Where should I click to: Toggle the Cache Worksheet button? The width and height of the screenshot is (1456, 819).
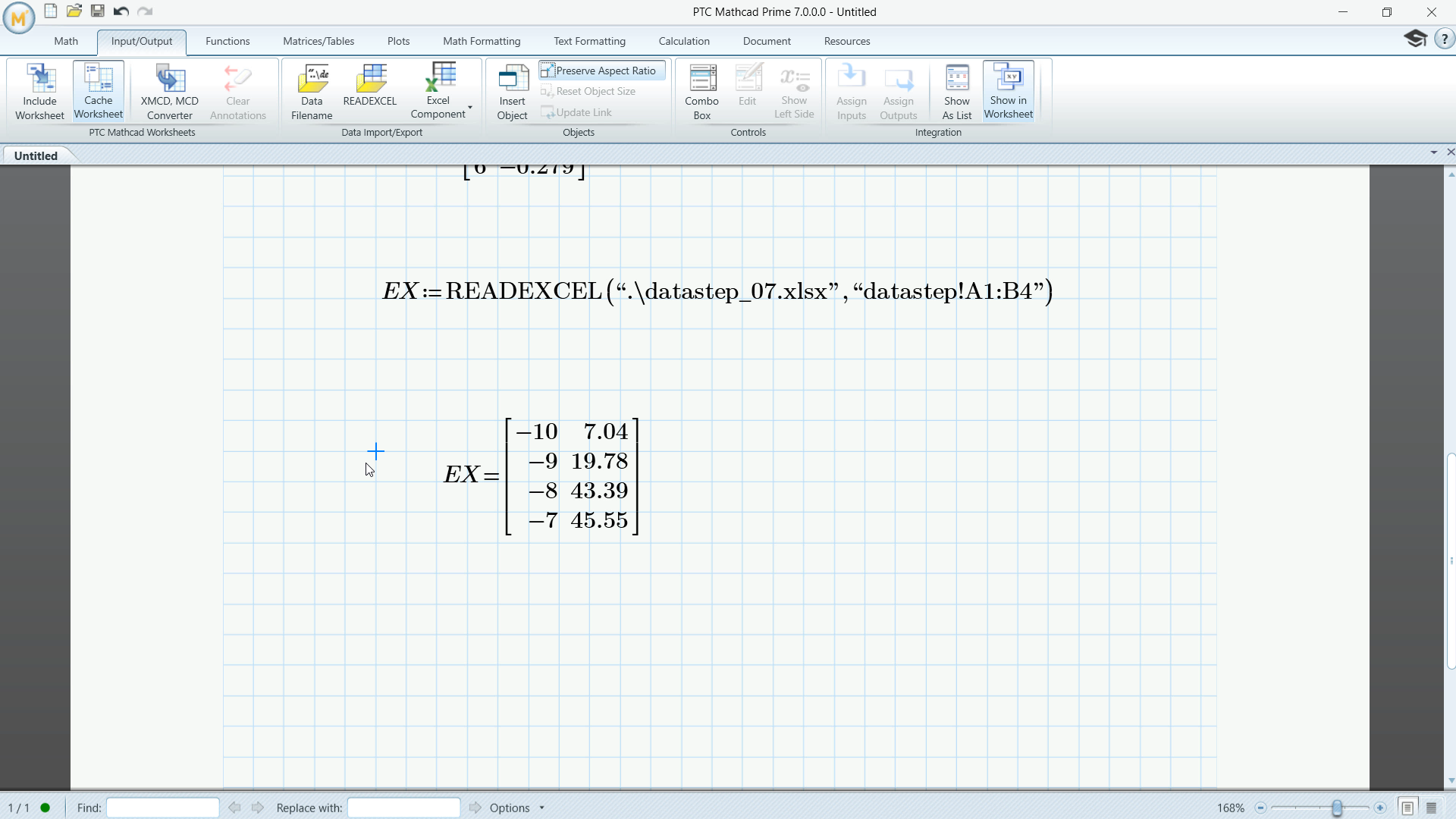[99, 92]
